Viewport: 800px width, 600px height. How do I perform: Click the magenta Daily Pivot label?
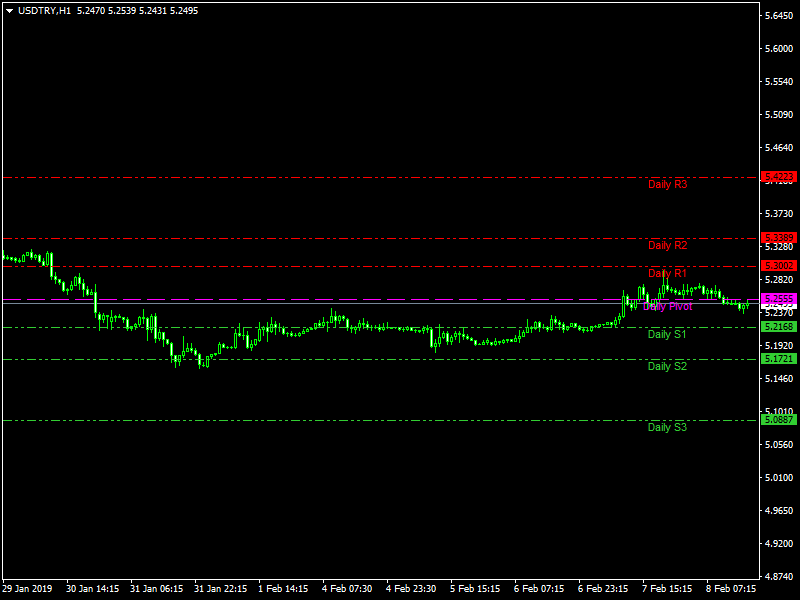pos(667,306)
